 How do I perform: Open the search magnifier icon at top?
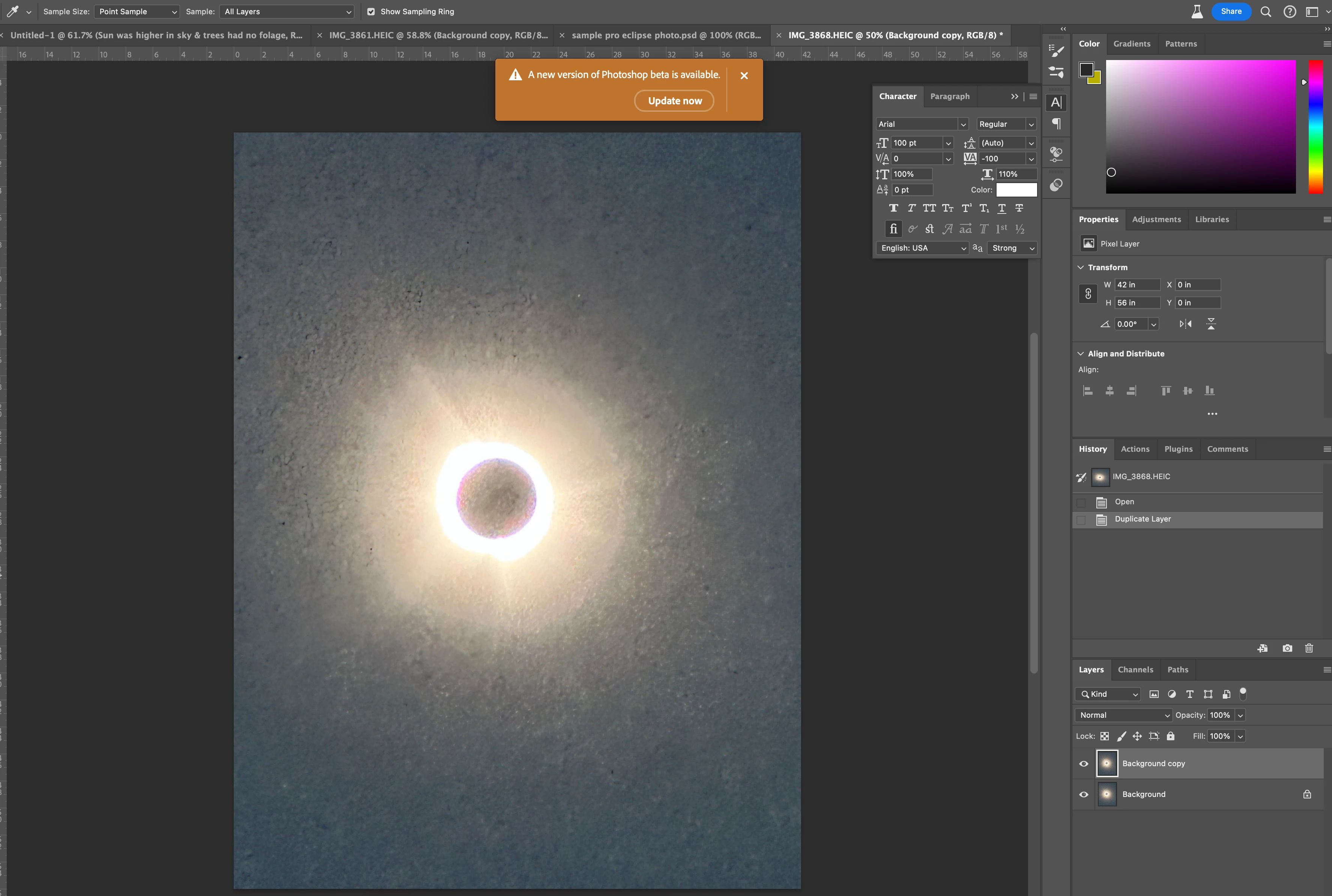(1266, 11)
